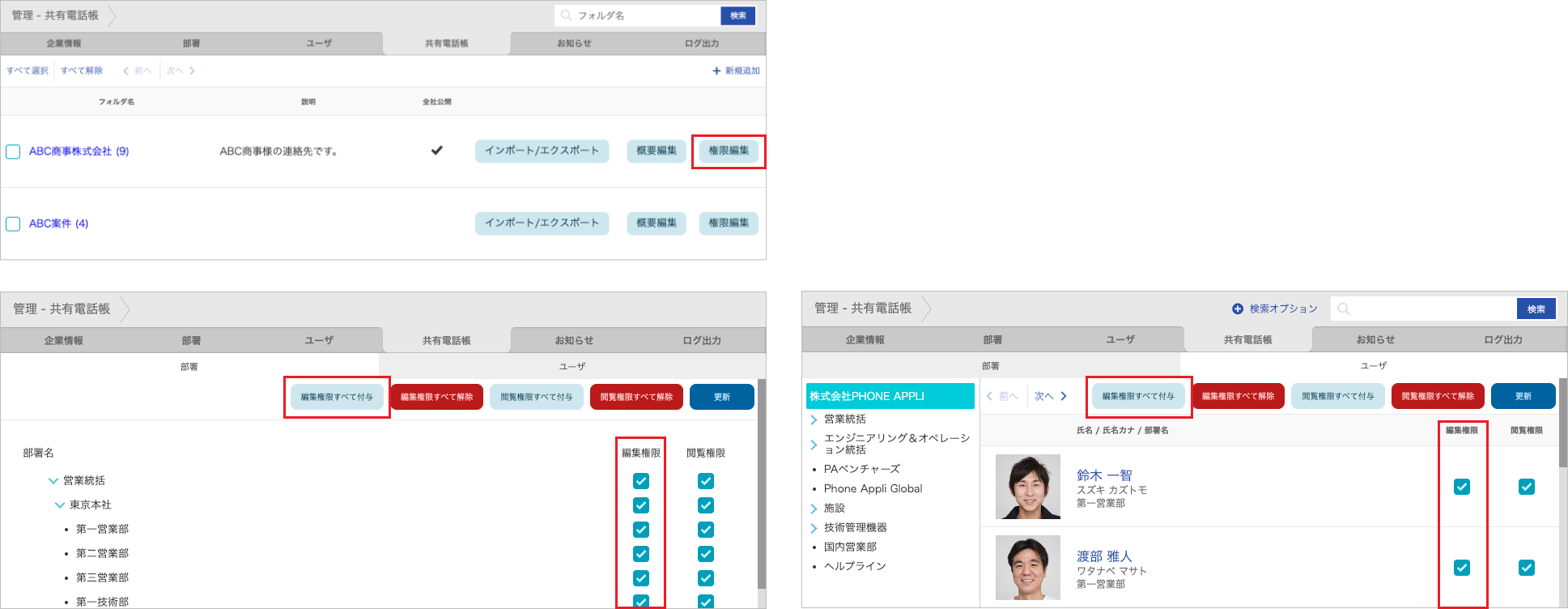
Task: Open the ABC商事株式会社 (9) folder link
Action: tap(79, 151)
